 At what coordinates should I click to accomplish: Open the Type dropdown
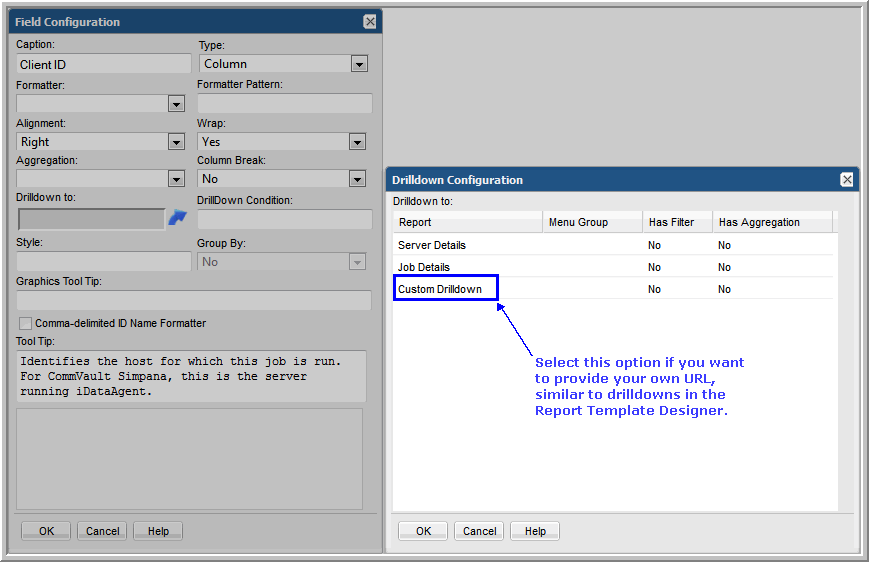point(359,64)
